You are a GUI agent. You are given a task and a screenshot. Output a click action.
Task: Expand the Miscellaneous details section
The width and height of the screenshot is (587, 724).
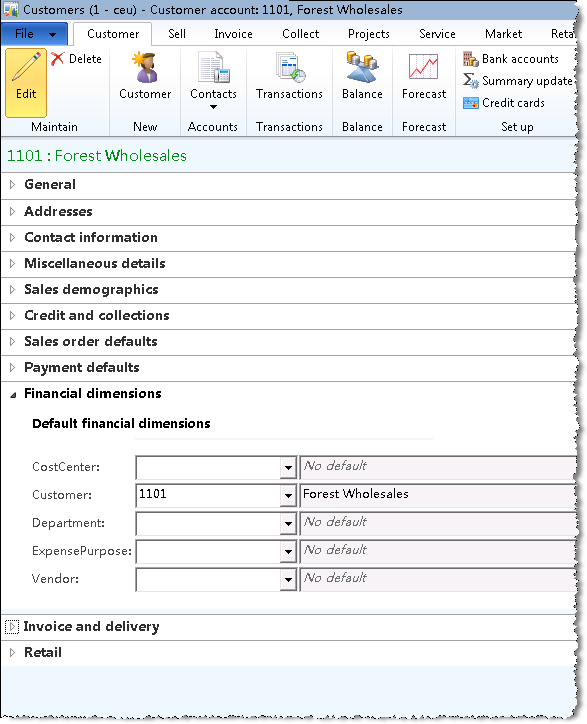pyautogui.click(x=12, y=264)
